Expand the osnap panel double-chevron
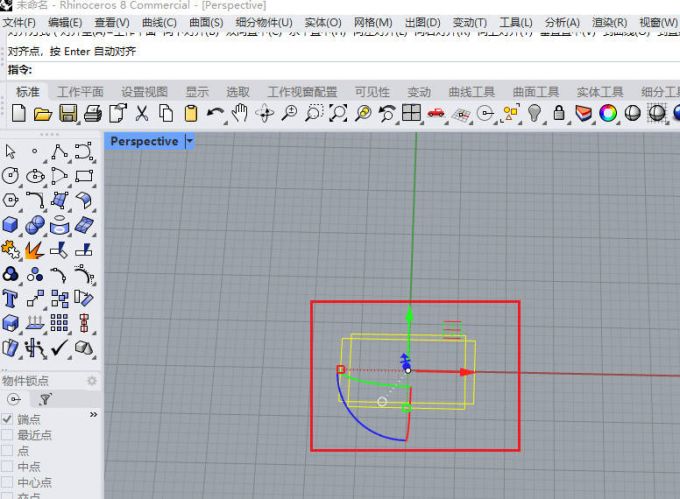Image resolution: width=680 pixels, height=499 pixels. pos(94,415)
